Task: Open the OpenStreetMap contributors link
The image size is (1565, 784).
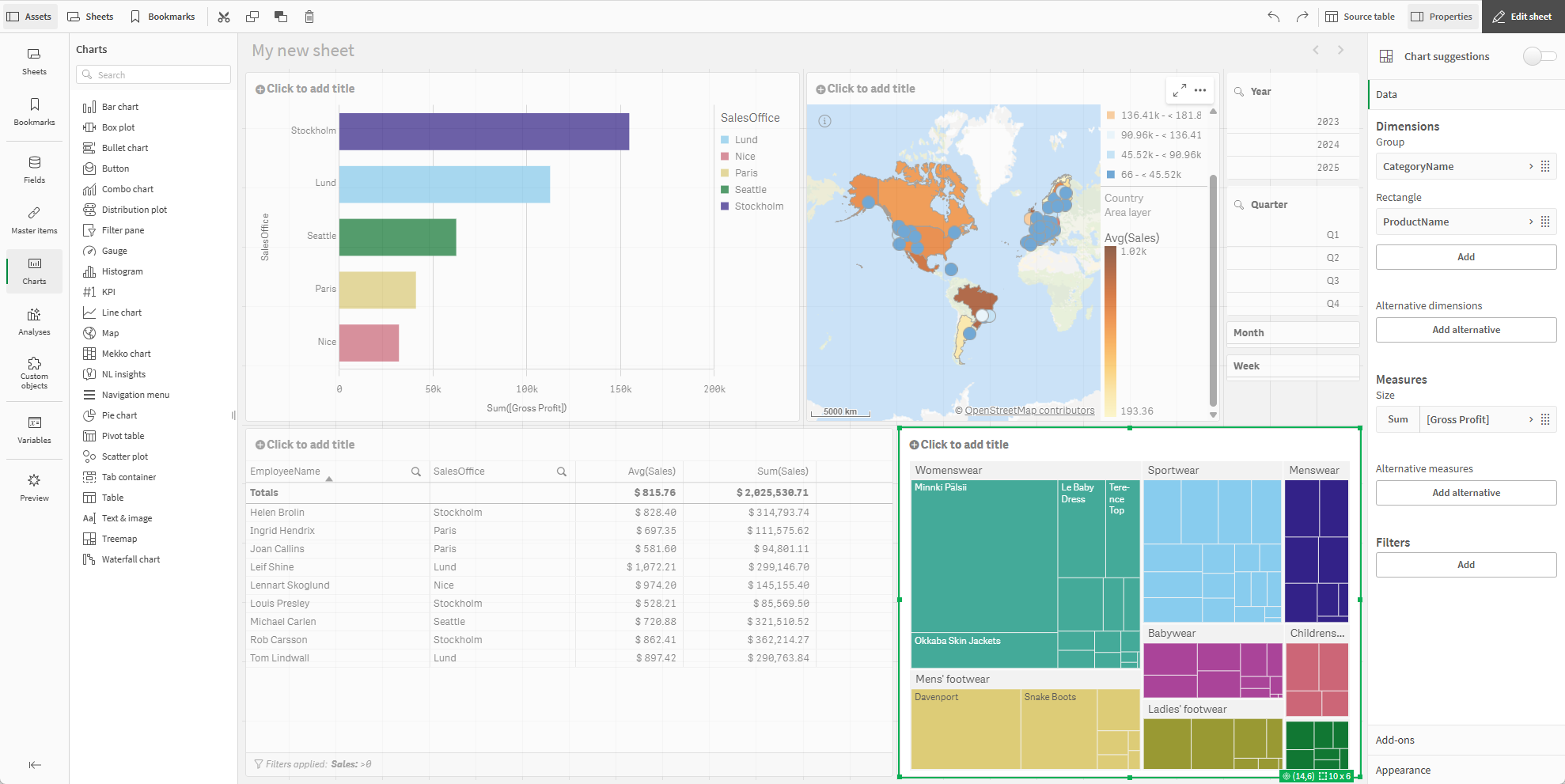Action: click(x=1029, y=410)
